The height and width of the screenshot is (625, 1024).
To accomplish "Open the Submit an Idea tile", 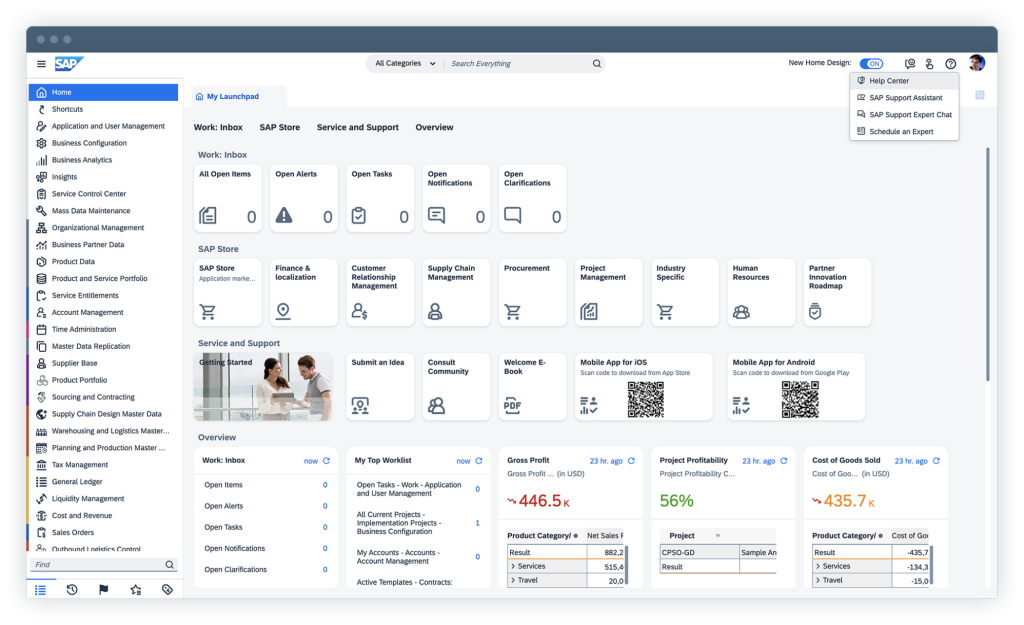I will coord(380,386).
